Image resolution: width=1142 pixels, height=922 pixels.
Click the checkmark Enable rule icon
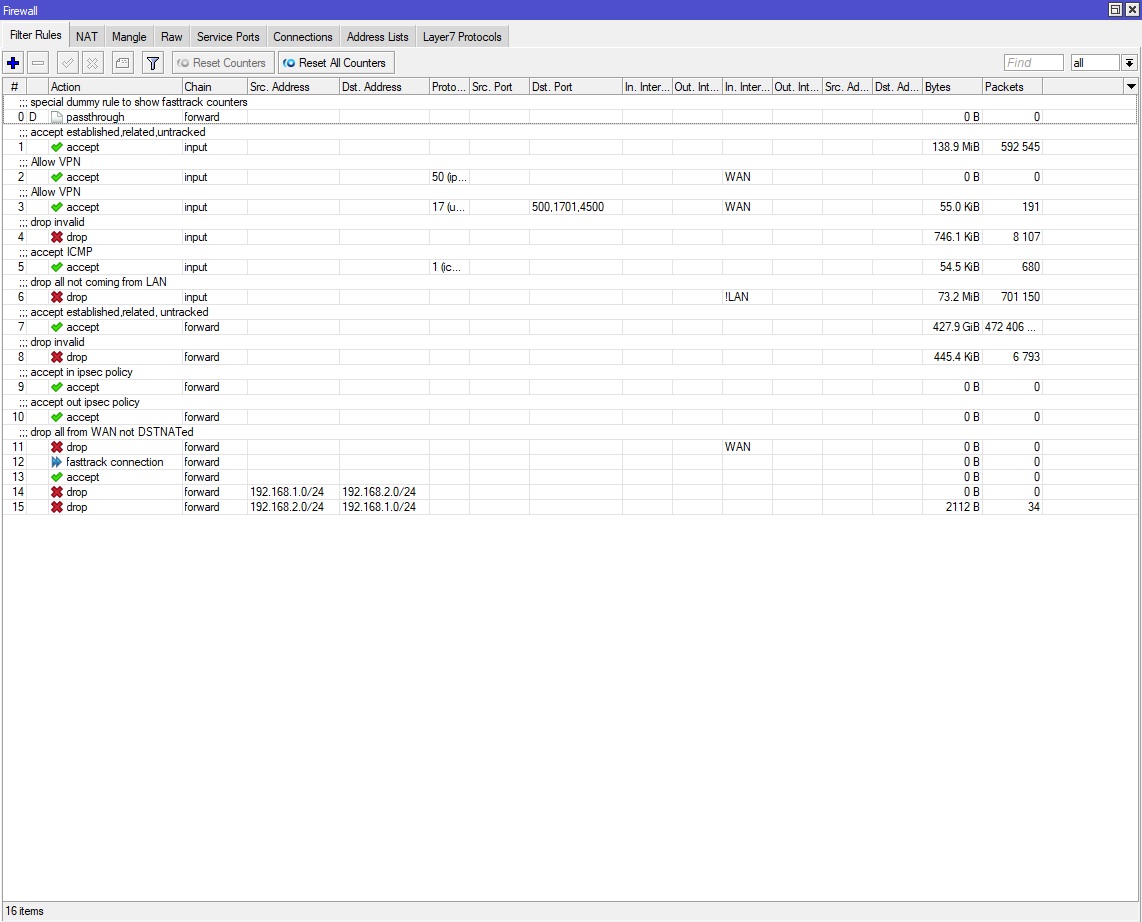[68, 63]
